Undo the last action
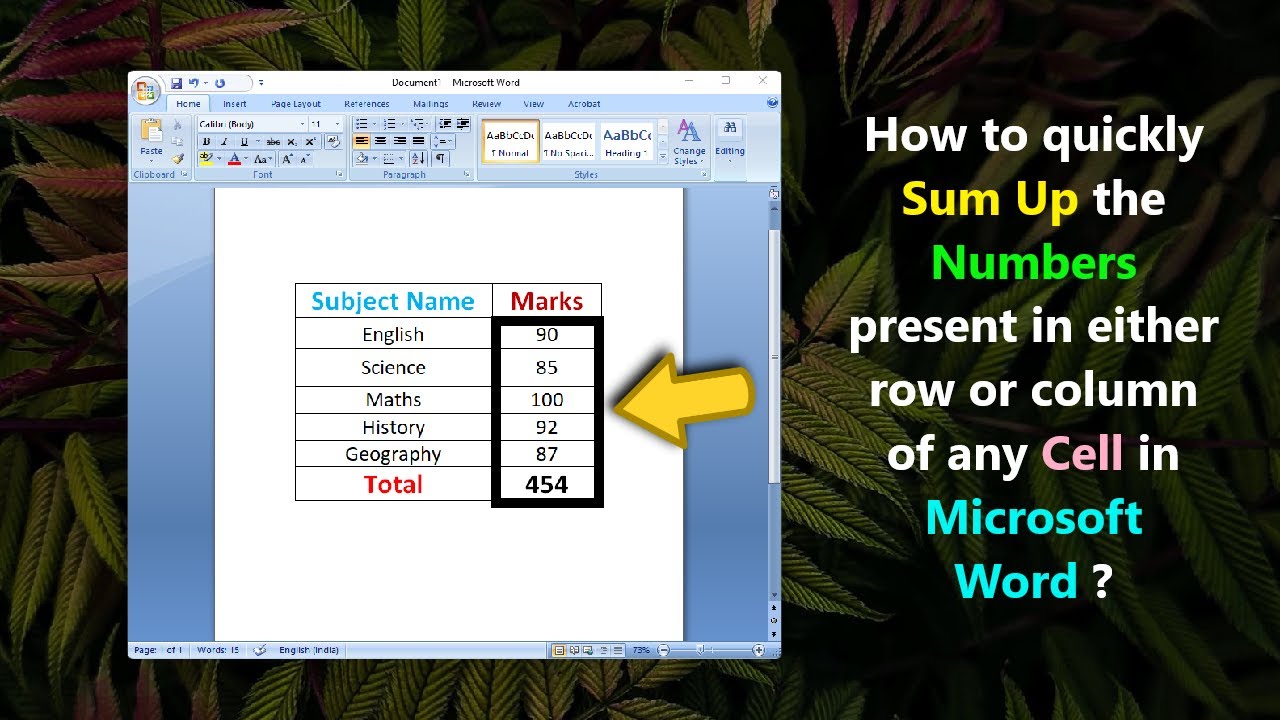This screenshot has height=720, width=1280. [x=193, y=83]
